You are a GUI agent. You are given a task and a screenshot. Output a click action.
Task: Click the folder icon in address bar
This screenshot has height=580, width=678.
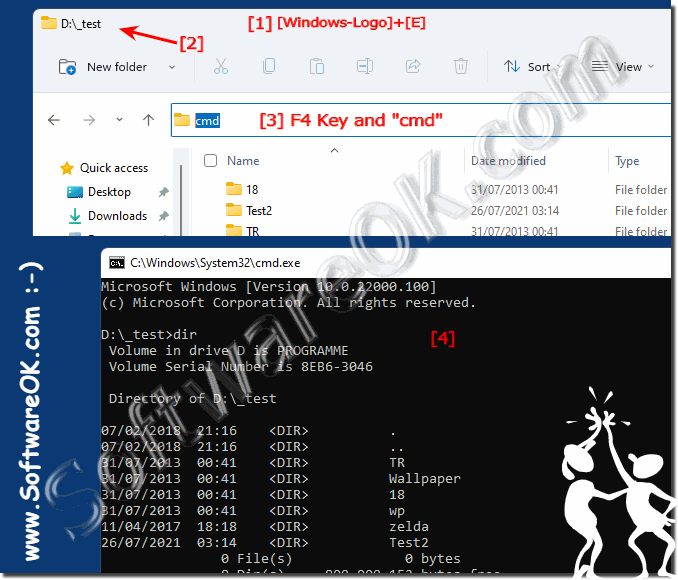[182, 120]
